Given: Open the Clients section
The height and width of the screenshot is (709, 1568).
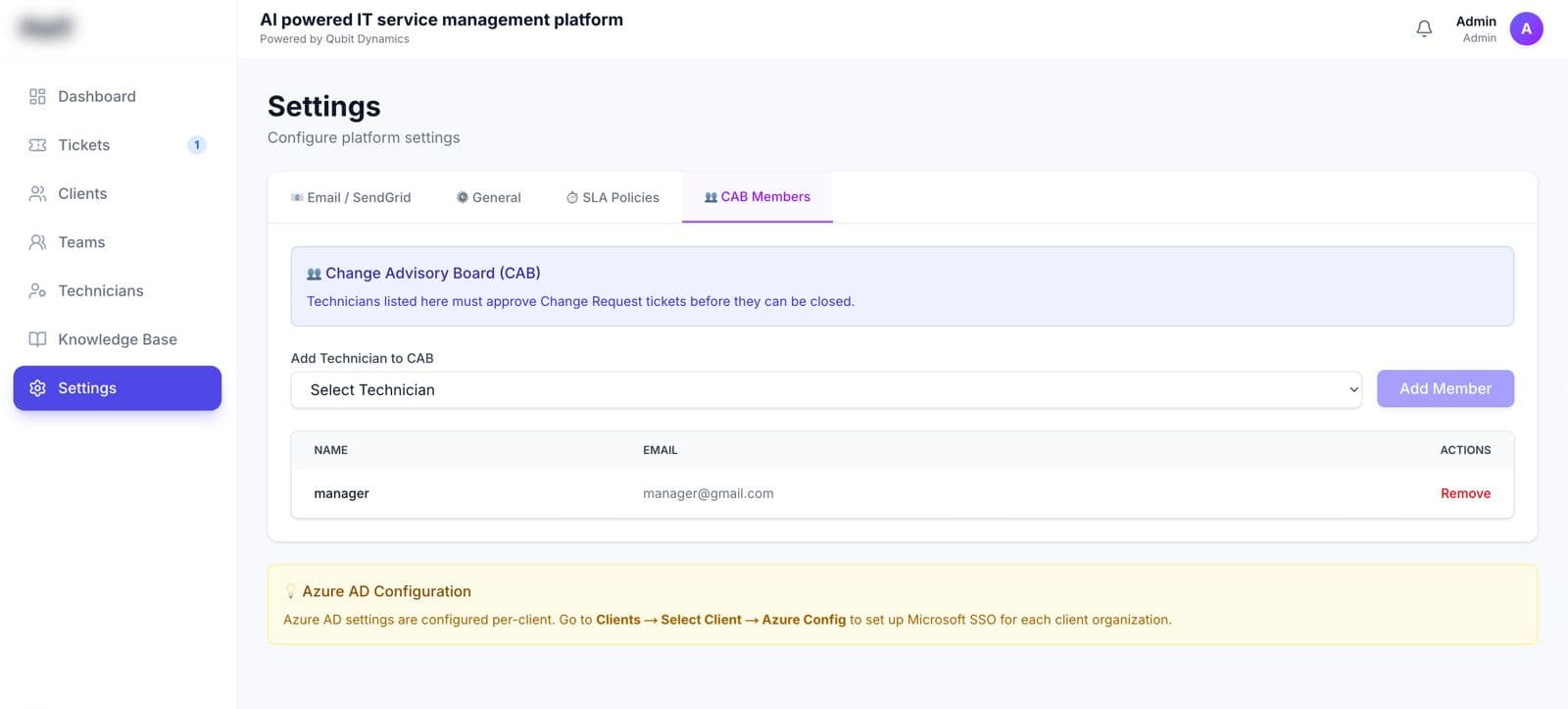Looking at the screenshot, I should [118, 193].
